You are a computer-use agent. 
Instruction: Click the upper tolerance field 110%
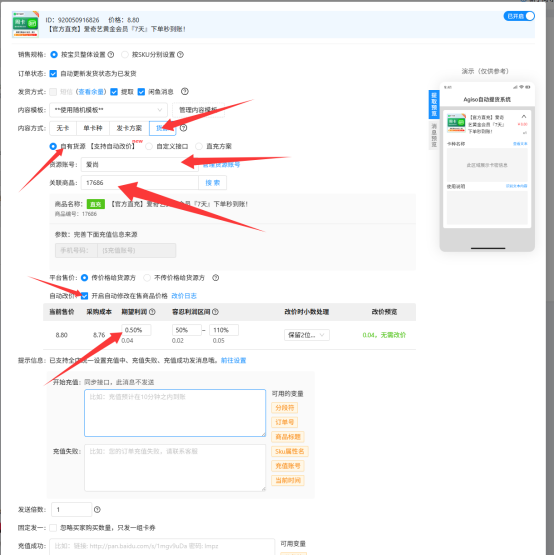click(224, 330)
